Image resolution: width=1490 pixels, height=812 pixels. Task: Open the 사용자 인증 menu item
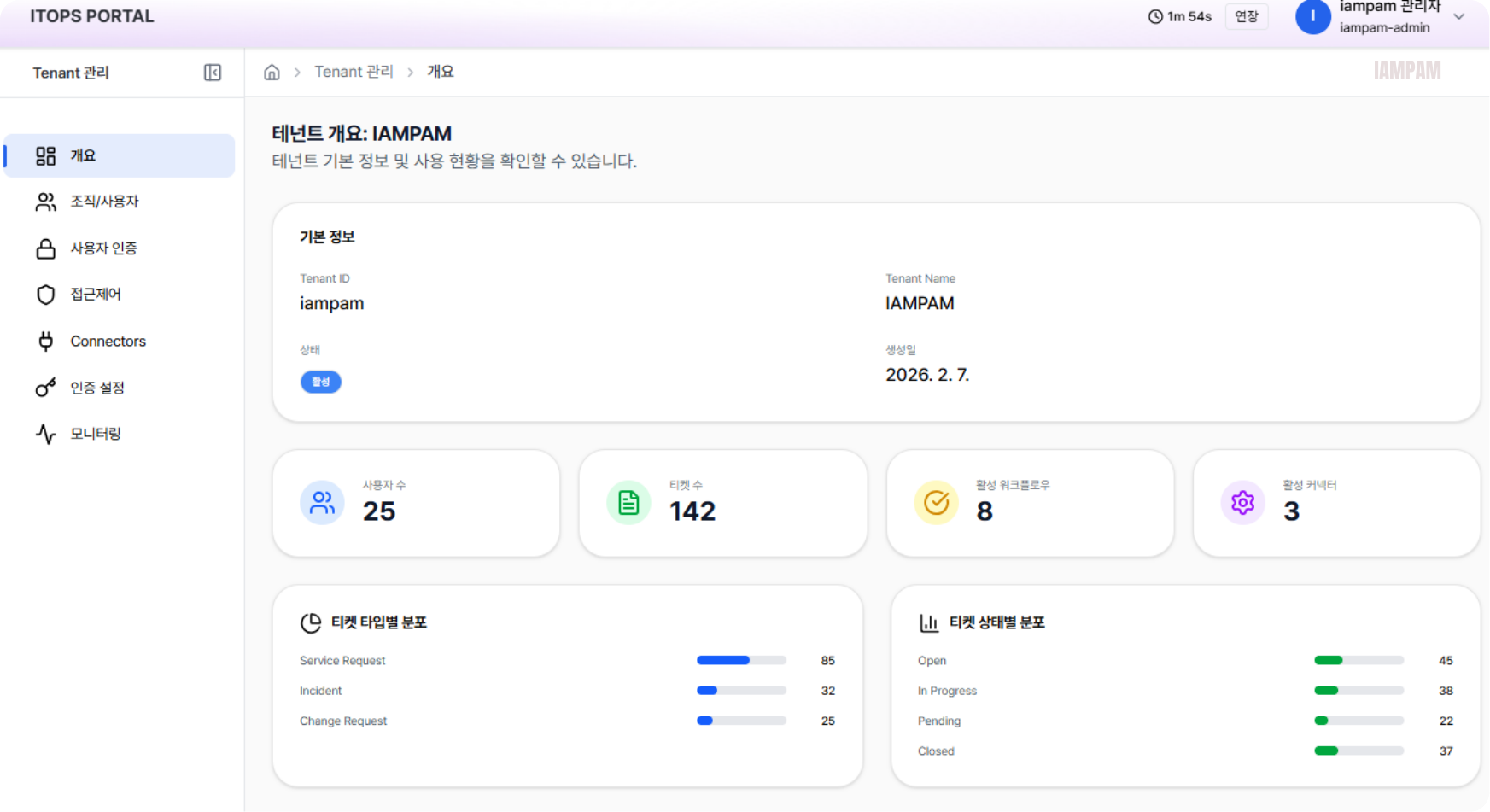pyautogui.click(x=103, y=248)
